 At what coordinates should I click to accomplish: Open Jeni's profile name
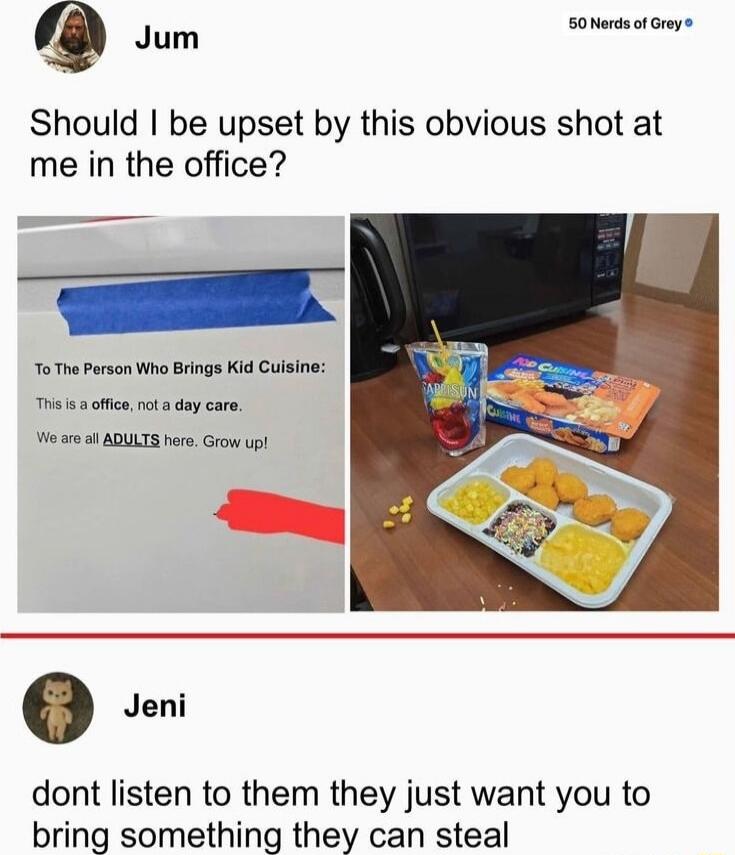[155, 706]
